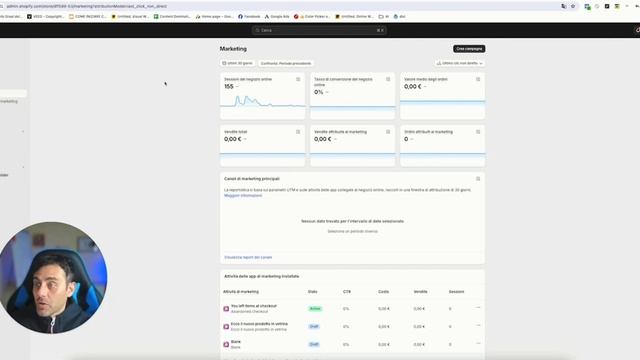Open the COME INIZIARE bookmark folder
The height and width of the screenshot is (360, 640).
(88, 17)
